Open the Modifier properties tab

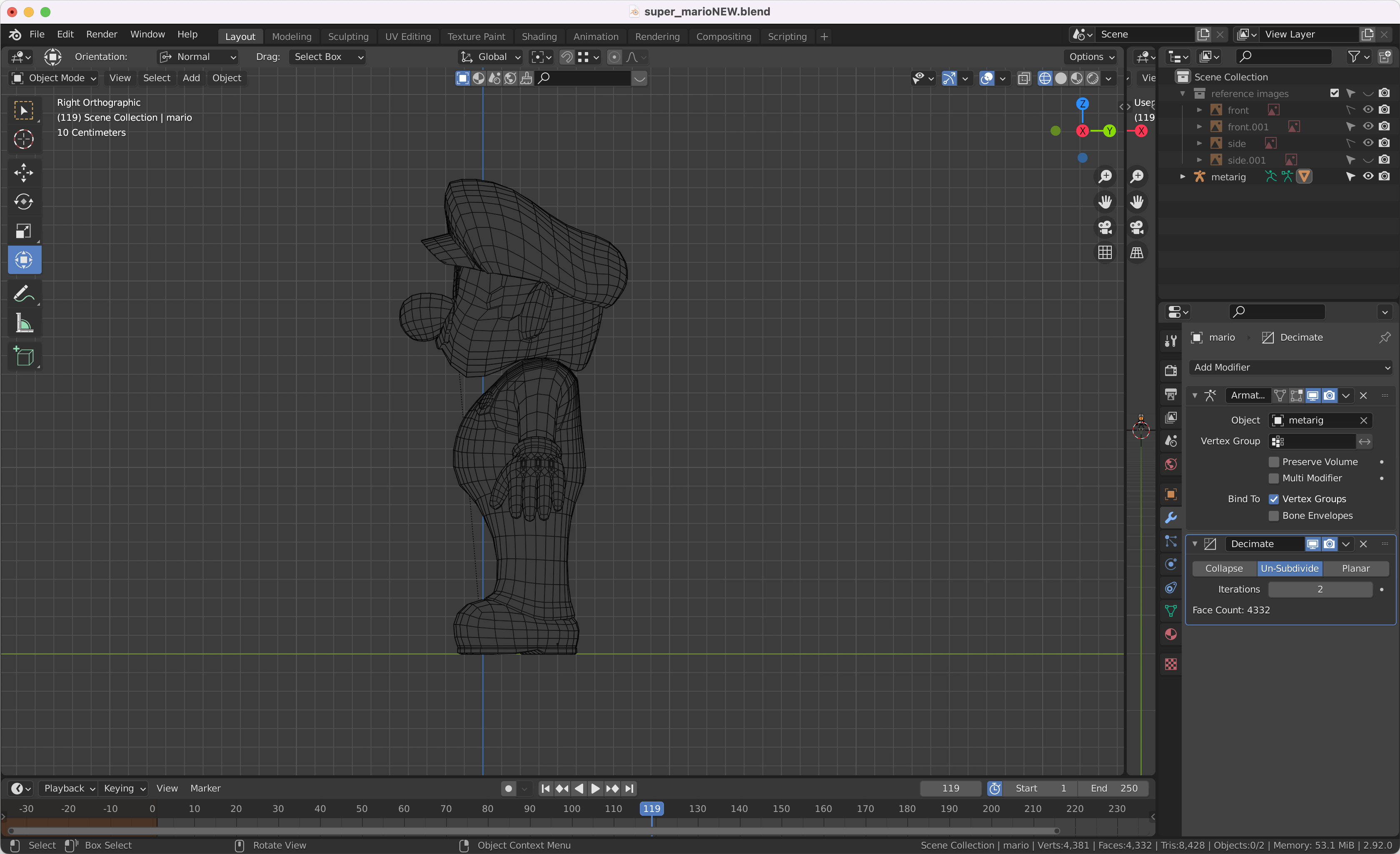(1170, 518)
